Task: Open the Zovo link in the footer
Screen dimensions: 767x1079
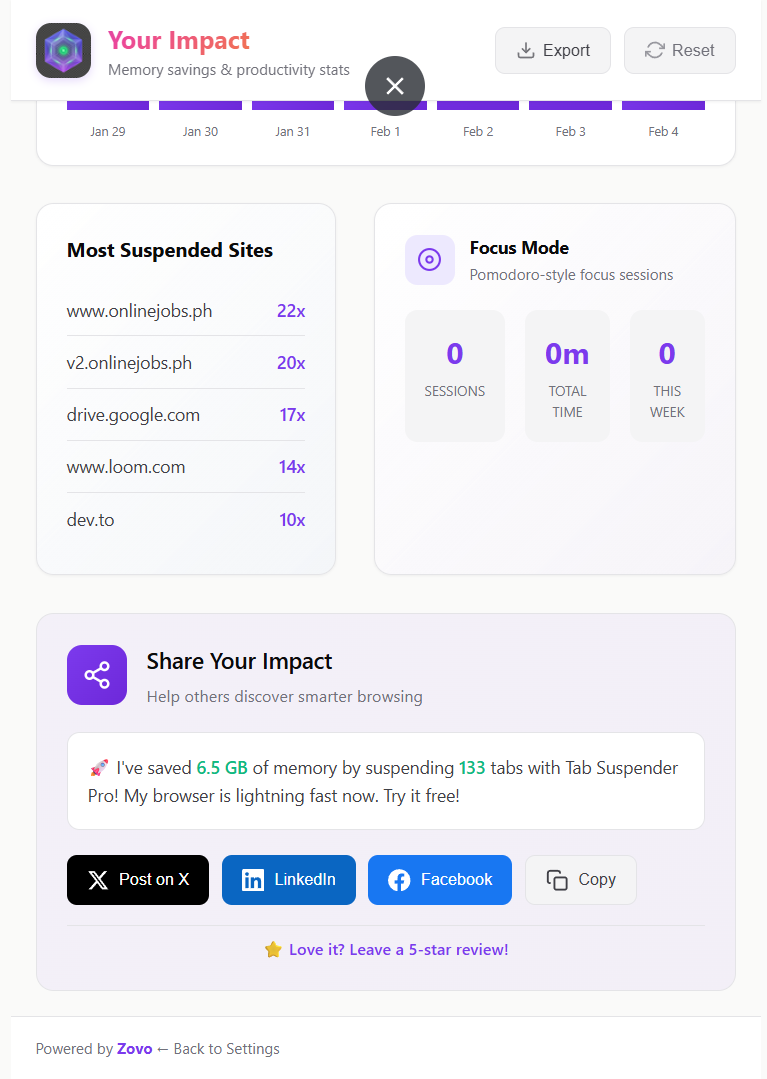Action: 135,1048
